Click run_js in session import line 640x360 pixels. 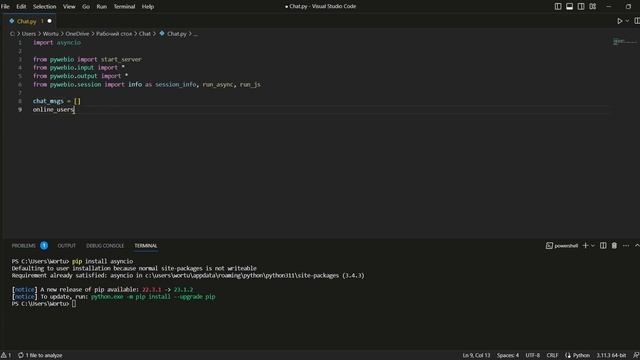click(250, 84)
